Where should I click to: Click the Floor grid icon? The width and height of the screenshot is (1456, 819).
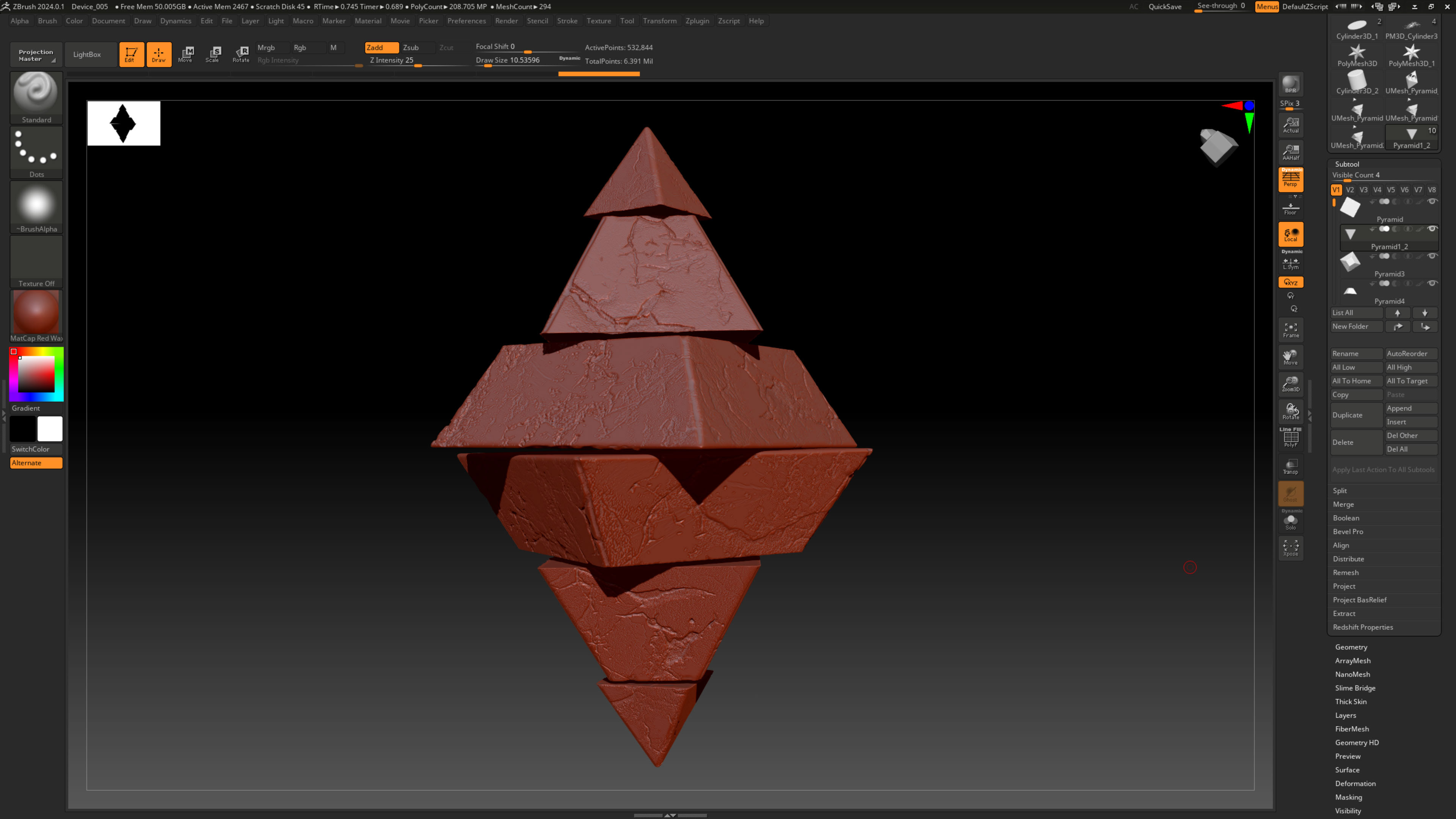click(x=1290, y=209)
